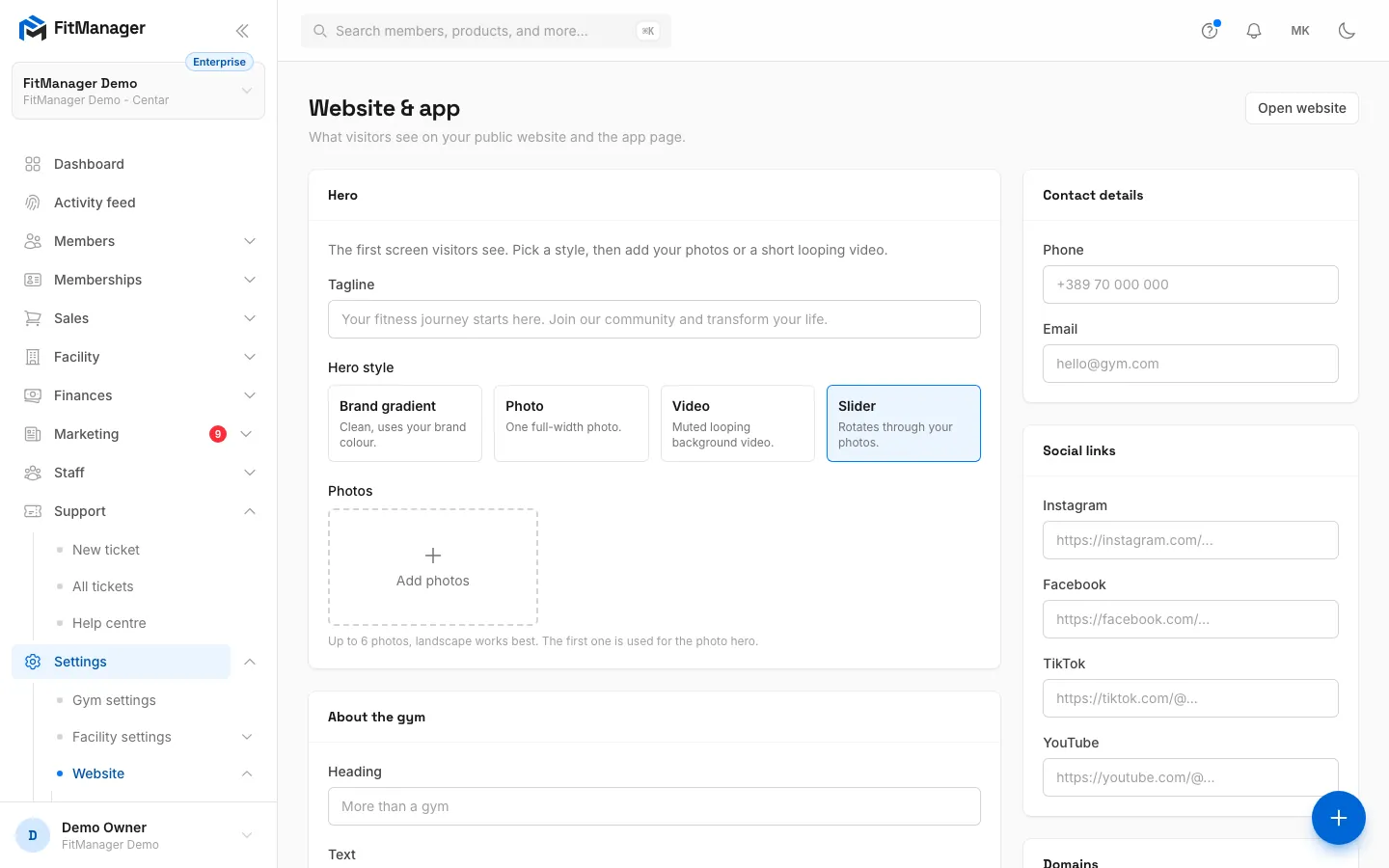This screenshot has height=868, width=1389.
Task: Click the Tagline text field
Action: (x=654, y=319)
